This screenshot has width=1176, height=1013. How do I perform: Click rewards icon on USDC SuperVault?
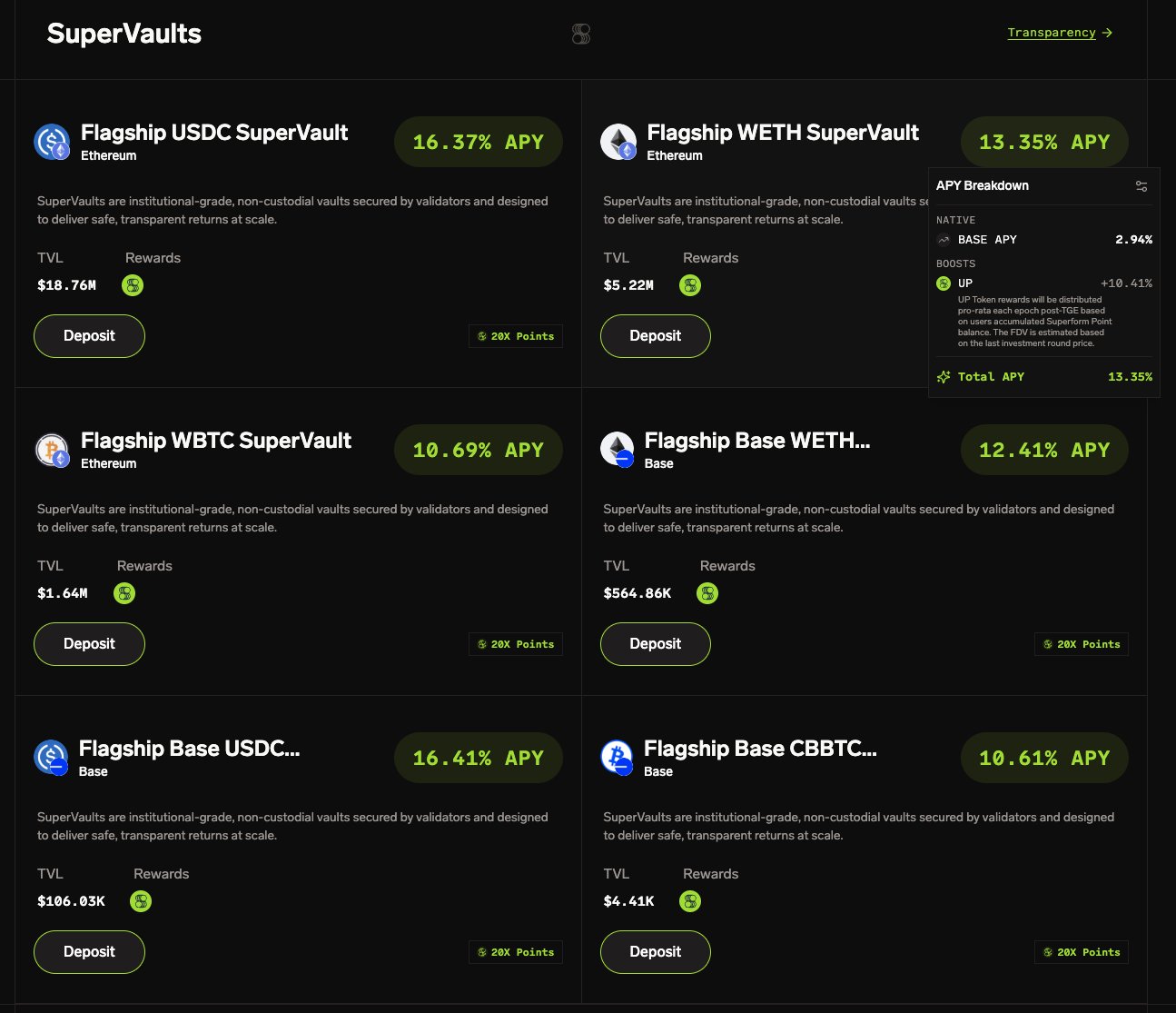click(x=133, y=285)
